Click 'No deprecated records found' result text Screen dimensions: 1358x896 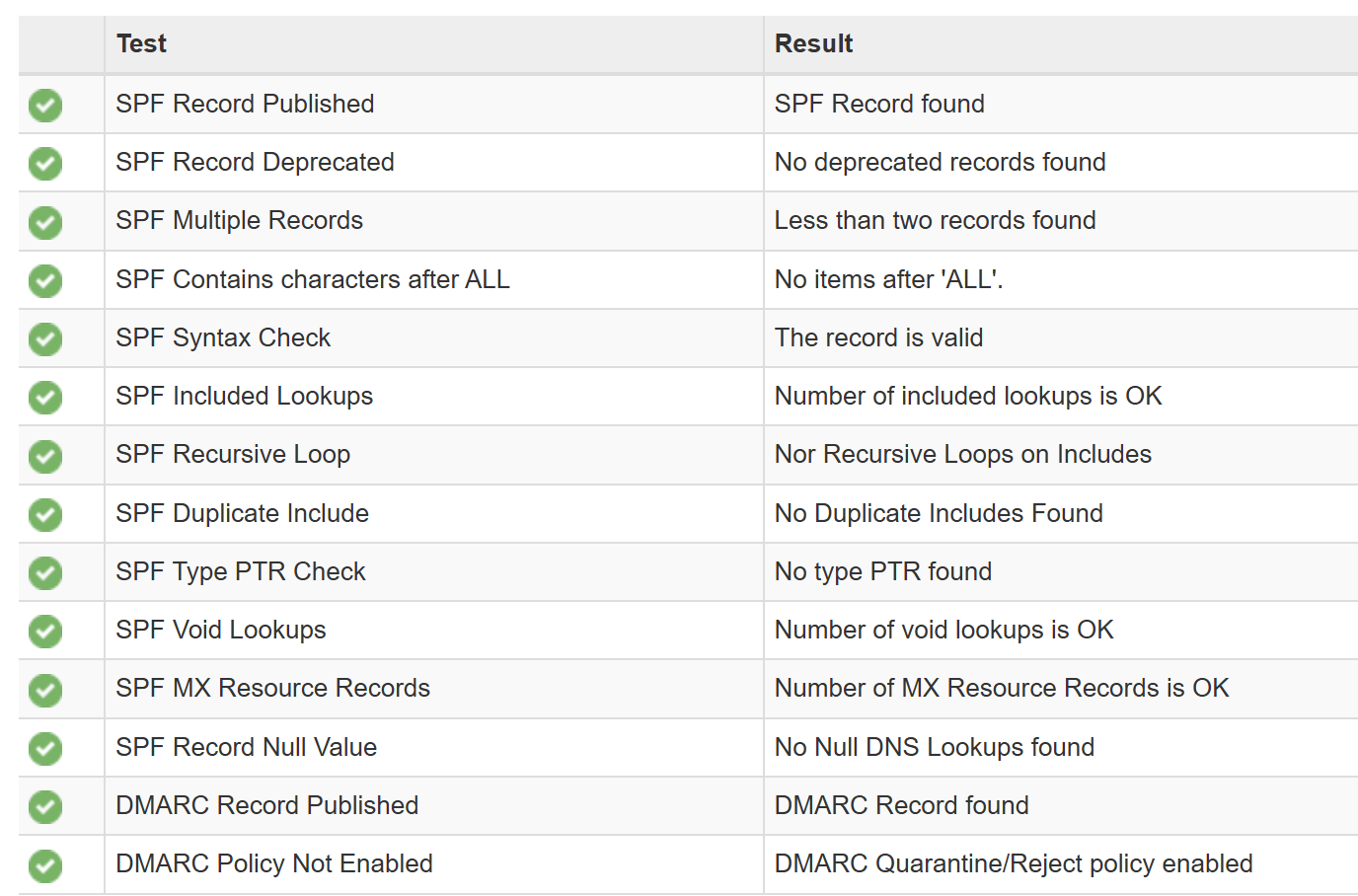point(940,162)
